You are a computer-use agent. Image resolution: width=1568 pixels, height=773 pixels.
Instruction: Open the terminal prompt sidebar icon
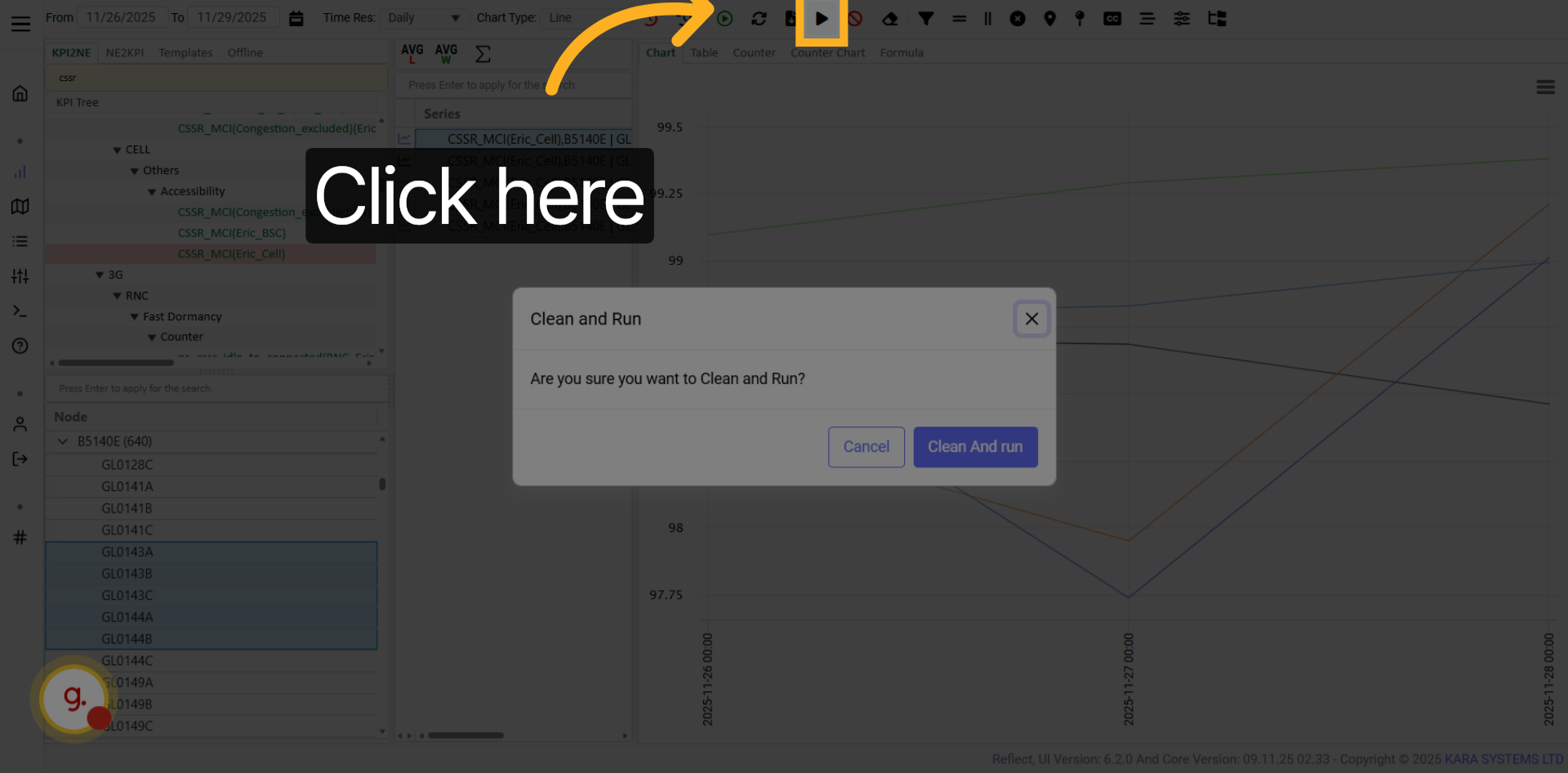[x=20, y=311]
